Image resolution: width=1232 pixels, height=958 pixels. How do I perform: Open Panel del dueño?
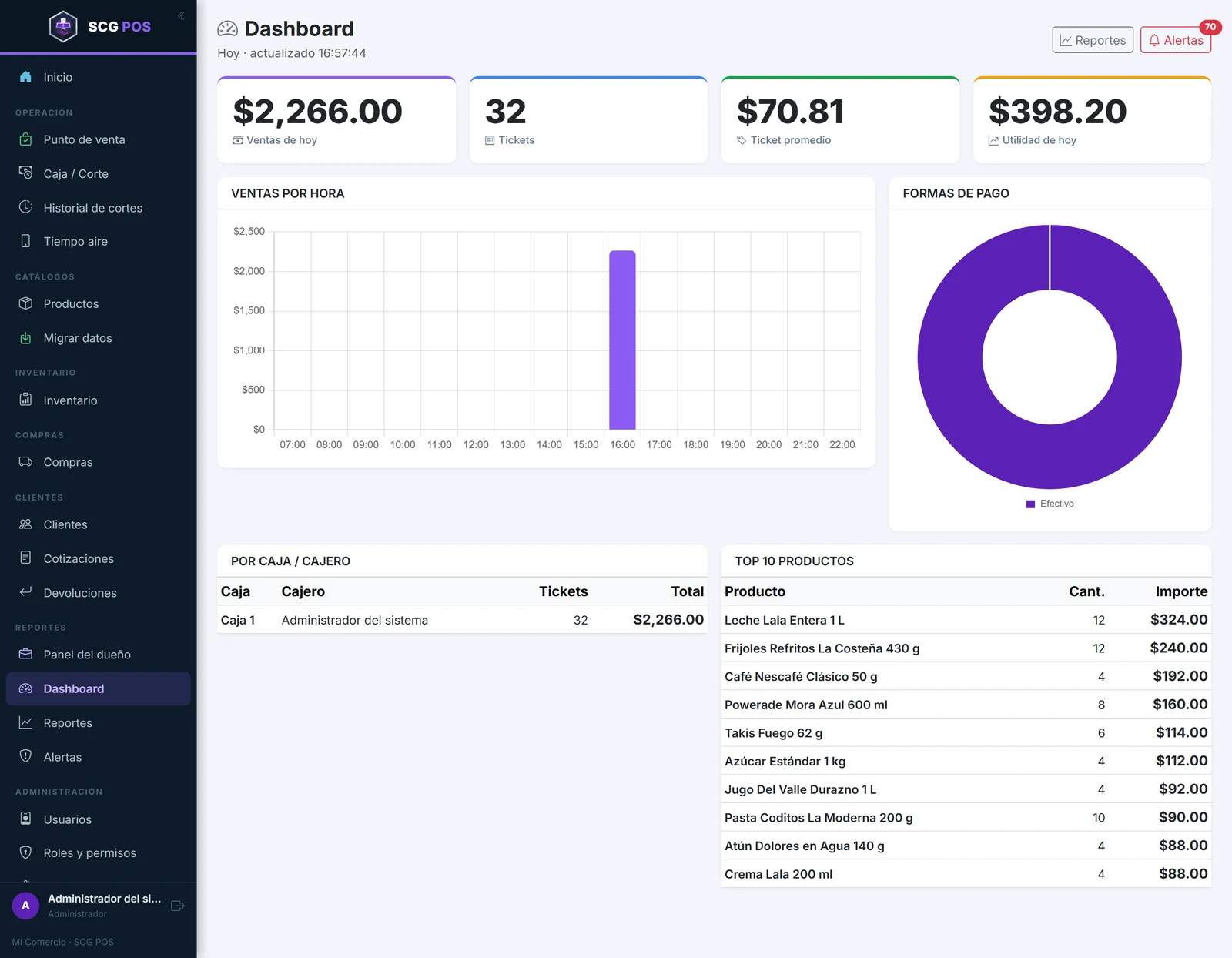point(98,655)
